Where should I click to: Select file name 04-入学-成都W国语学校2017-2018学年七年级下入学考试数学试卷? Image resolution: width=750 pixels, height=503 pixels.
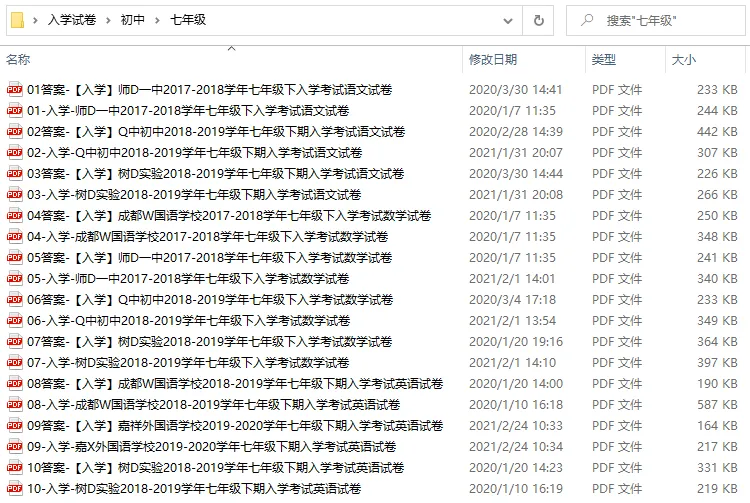click(208, 237)
